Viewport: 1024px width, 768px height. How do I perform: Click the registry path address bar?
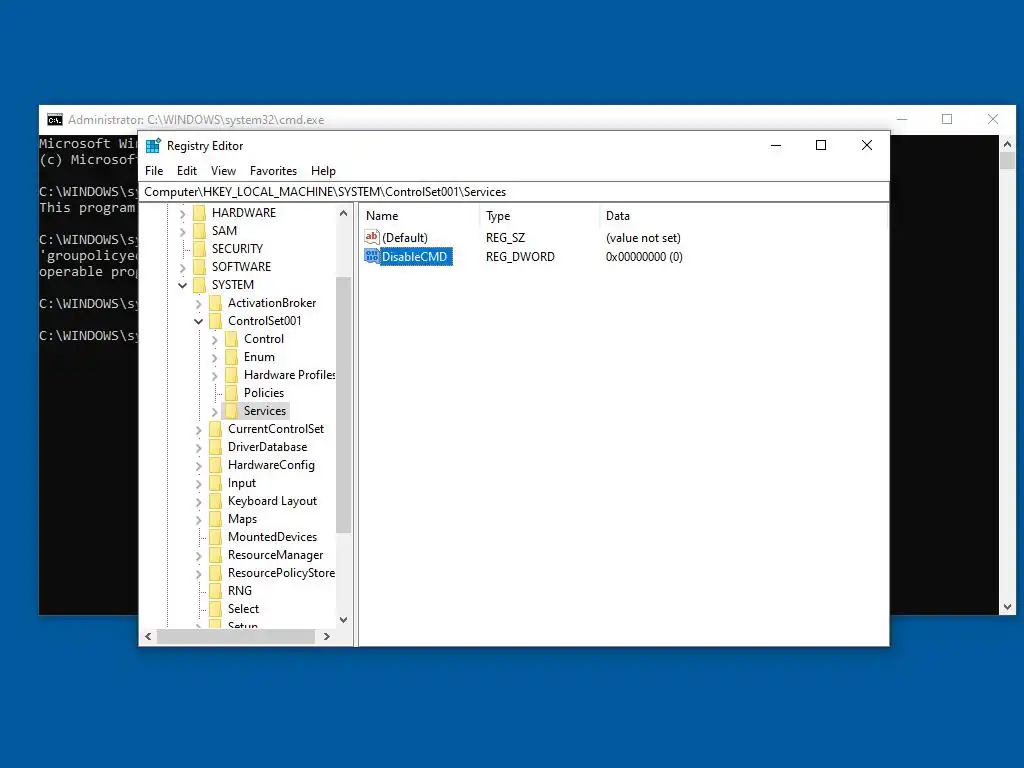click(515, 191)
